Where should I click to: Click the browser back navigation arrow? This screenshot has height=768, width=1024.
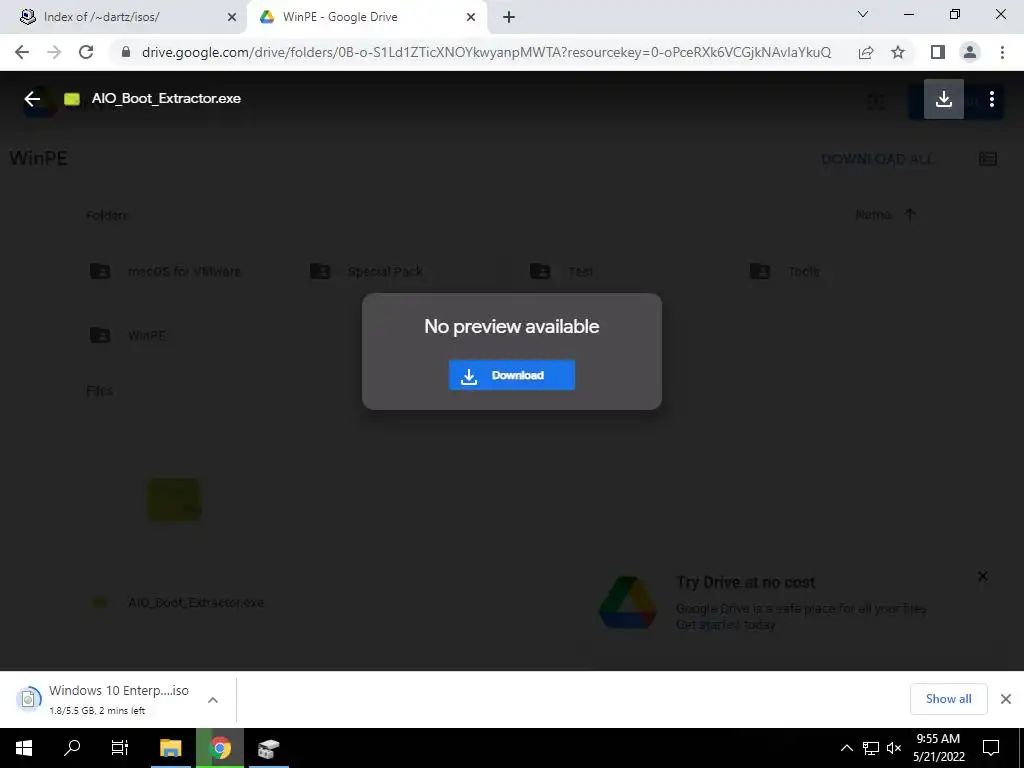tap(22, 52)
